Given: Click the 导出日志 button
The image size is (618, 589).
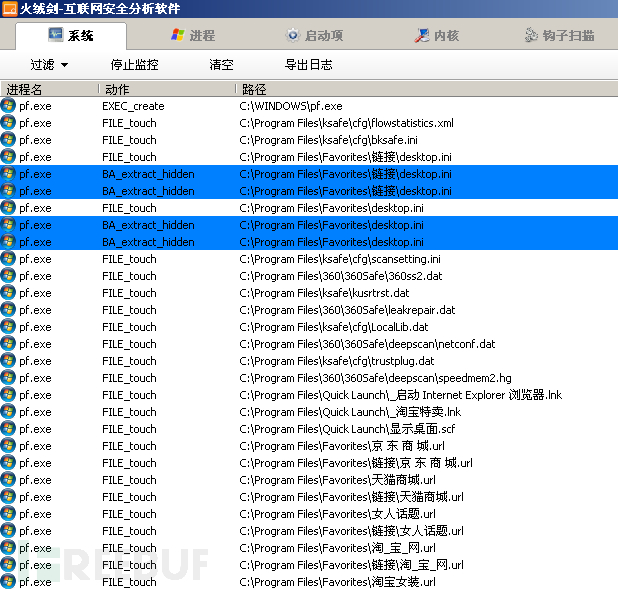Looking at the screenshot, I should 309,65.
